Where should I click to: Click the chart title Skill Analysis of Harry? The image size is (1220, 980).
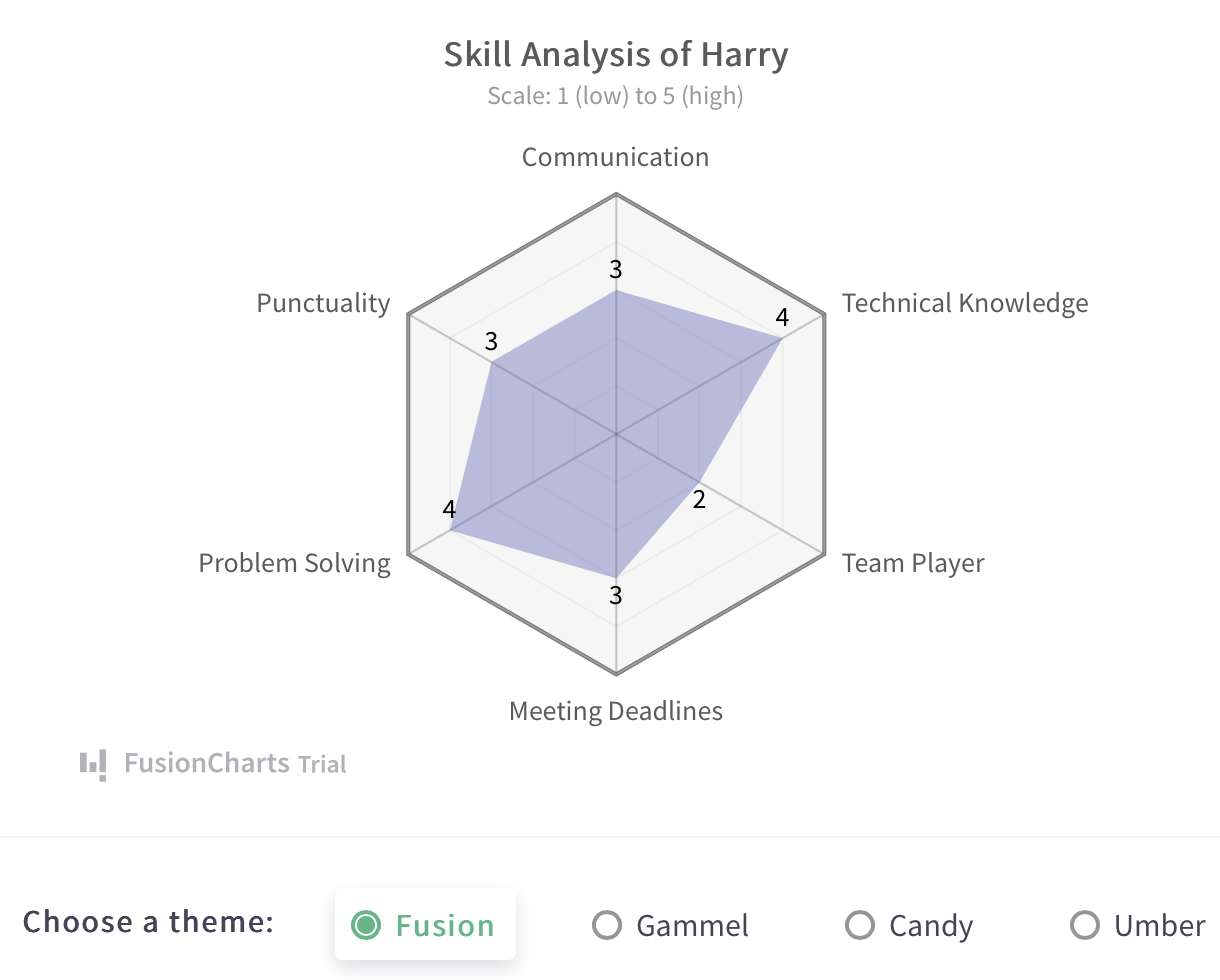point(615,54)
